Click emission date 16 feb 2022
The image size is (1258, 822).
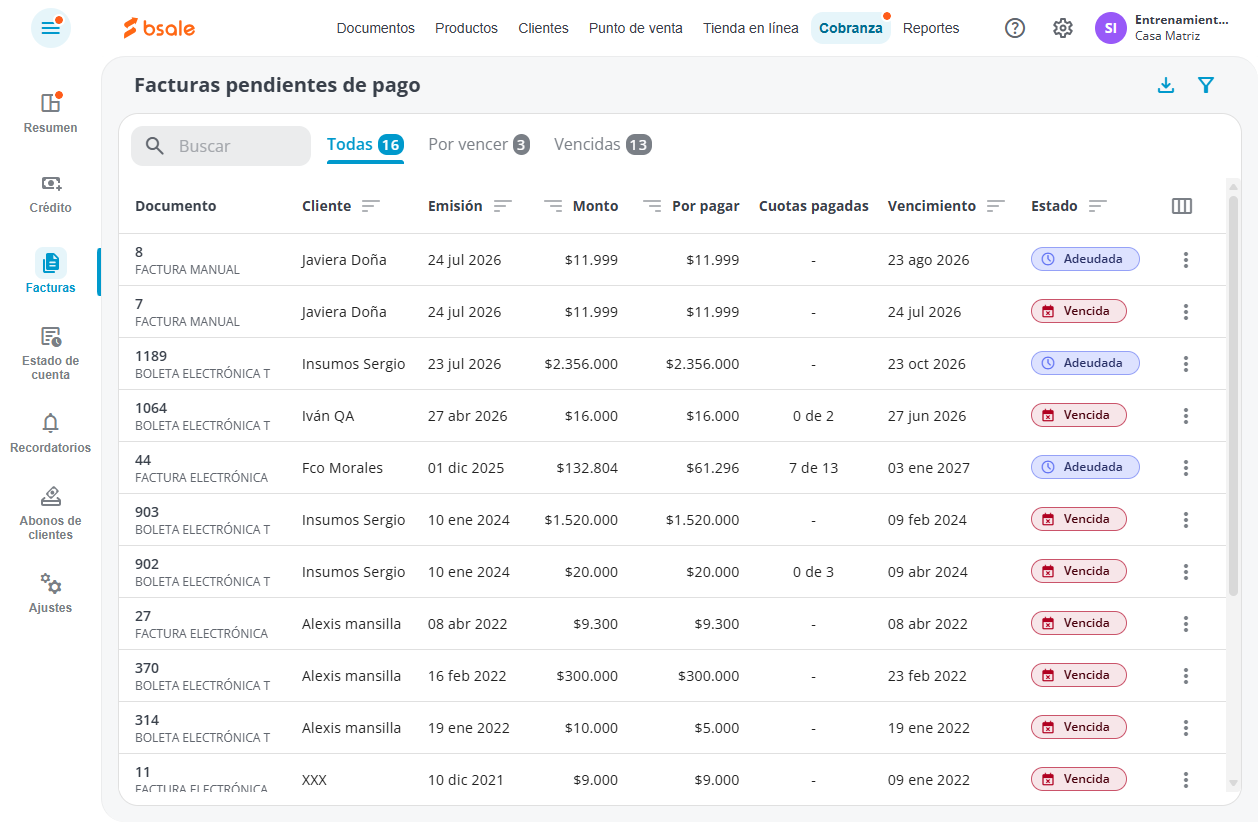coord(467,676)
